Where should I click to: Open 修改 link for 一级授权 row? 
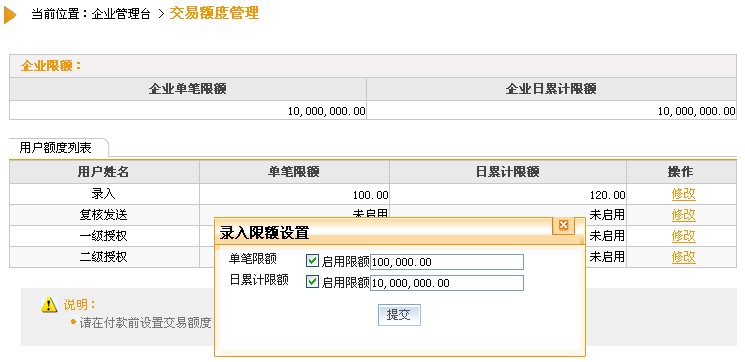pyautogui.click(x=683, y=236)
